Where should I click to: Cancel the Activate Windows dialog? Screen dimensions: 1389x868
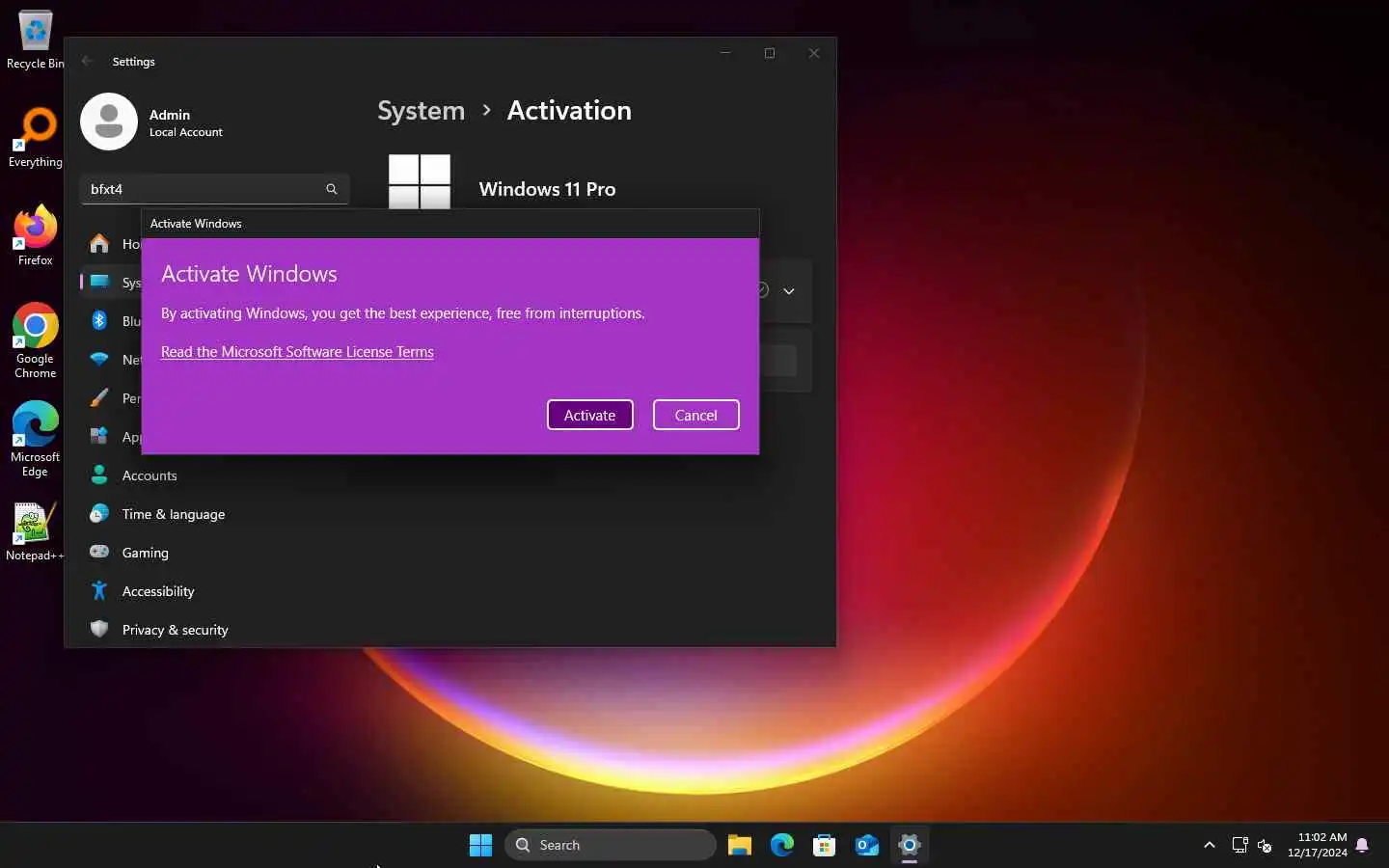696,415
